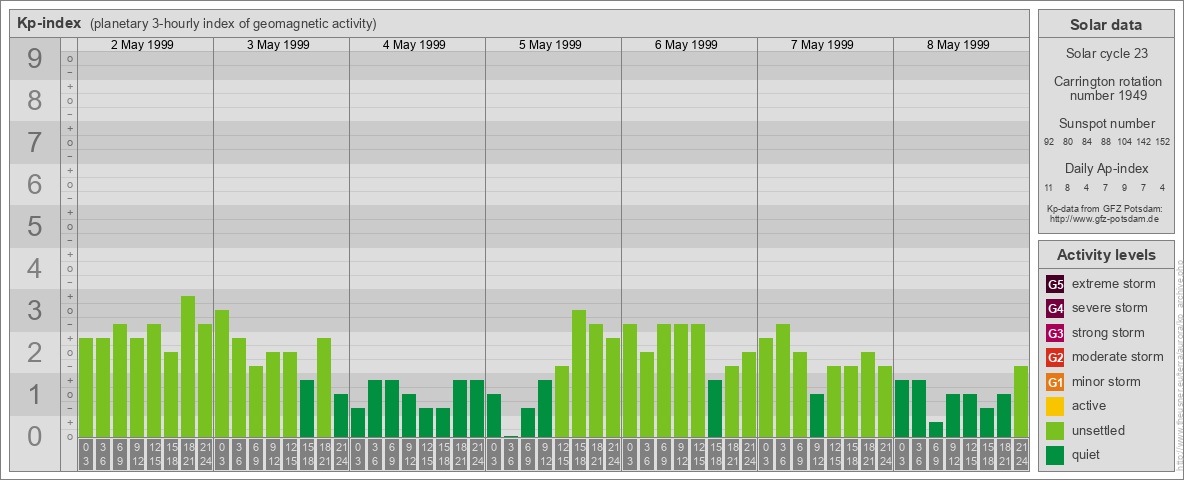
Task: Click the moderate storm legend label
Action: point(1118,357)
